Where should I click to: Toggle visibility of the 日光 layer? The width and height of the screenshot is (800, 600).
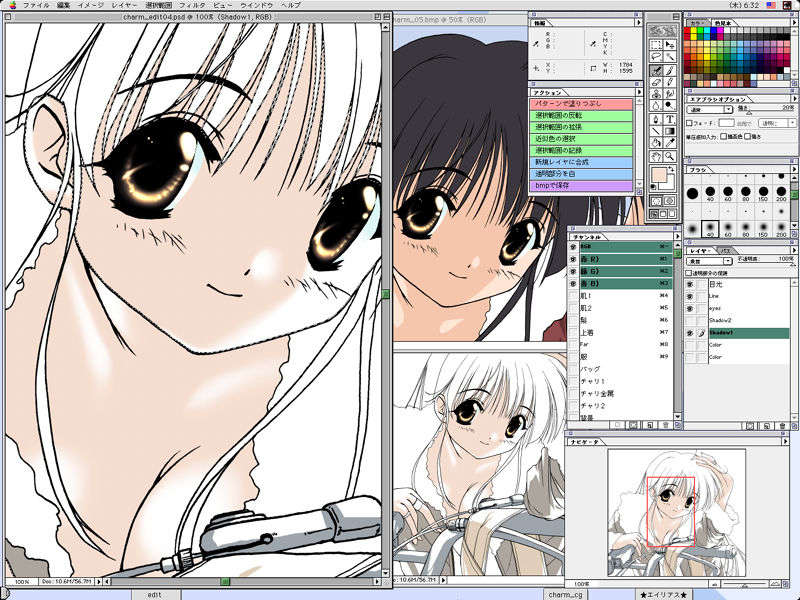point(690,284)
